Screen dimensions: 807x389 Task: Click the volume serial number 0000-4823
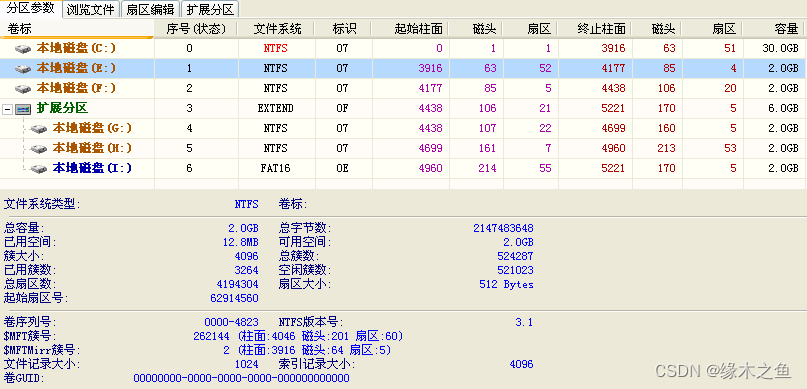[231, 323]
